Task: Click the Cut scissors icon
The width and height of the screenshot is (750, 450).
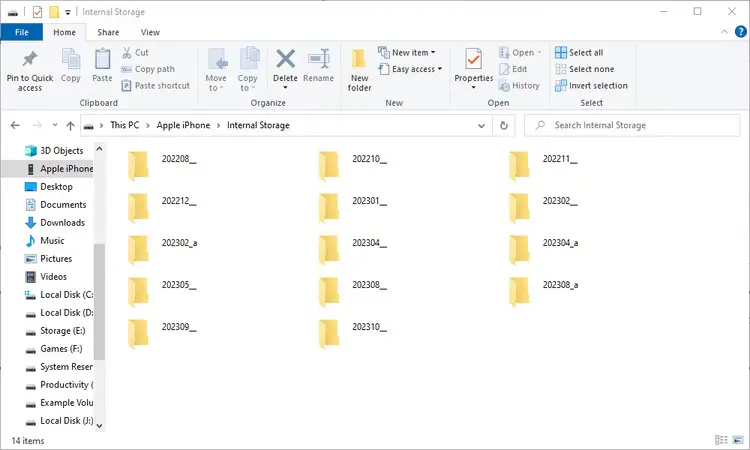Action: click(127, 52)
